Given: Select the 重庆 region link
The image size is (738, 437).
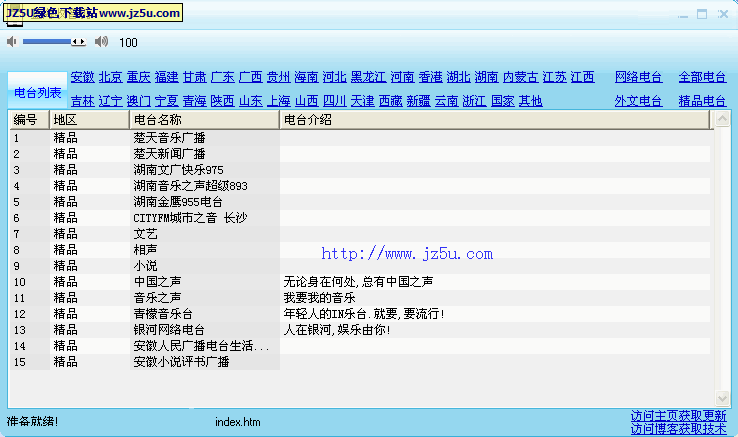Looking at the screenshot, I should (x=138, y=77).
